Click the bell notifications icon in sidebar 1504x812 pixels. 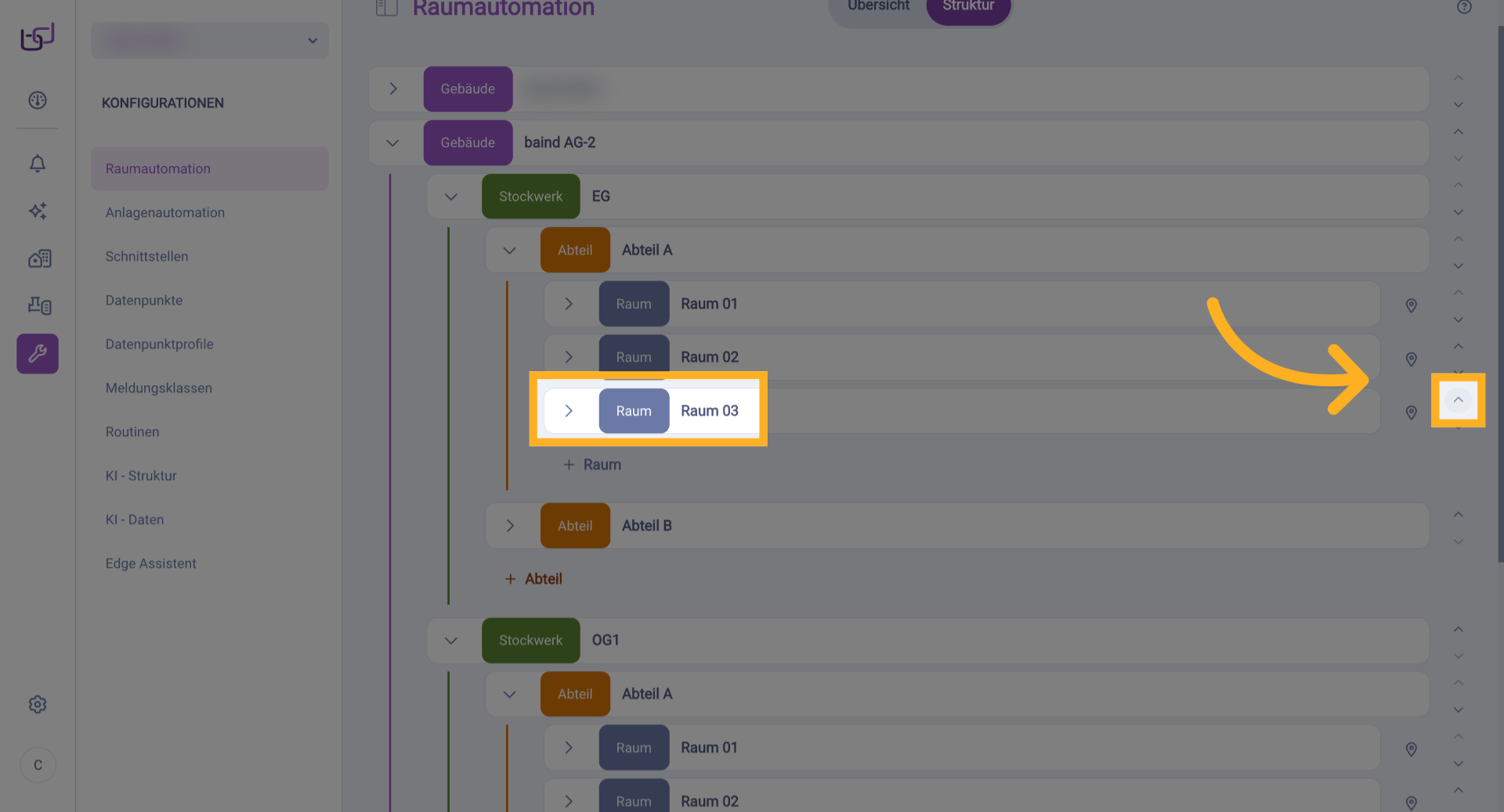pos(38,164)
